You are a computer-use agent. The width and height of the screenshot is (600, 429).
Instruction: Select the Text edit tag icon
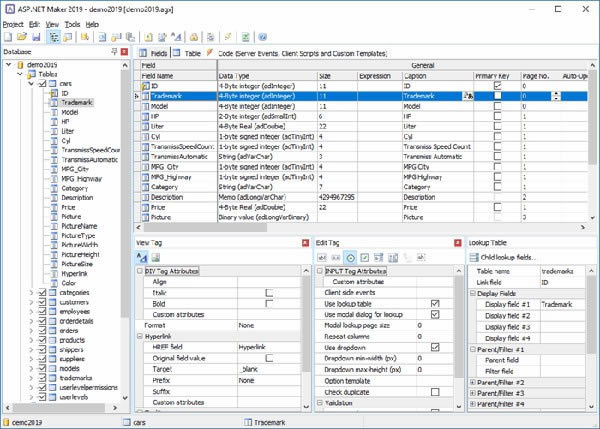322,258
